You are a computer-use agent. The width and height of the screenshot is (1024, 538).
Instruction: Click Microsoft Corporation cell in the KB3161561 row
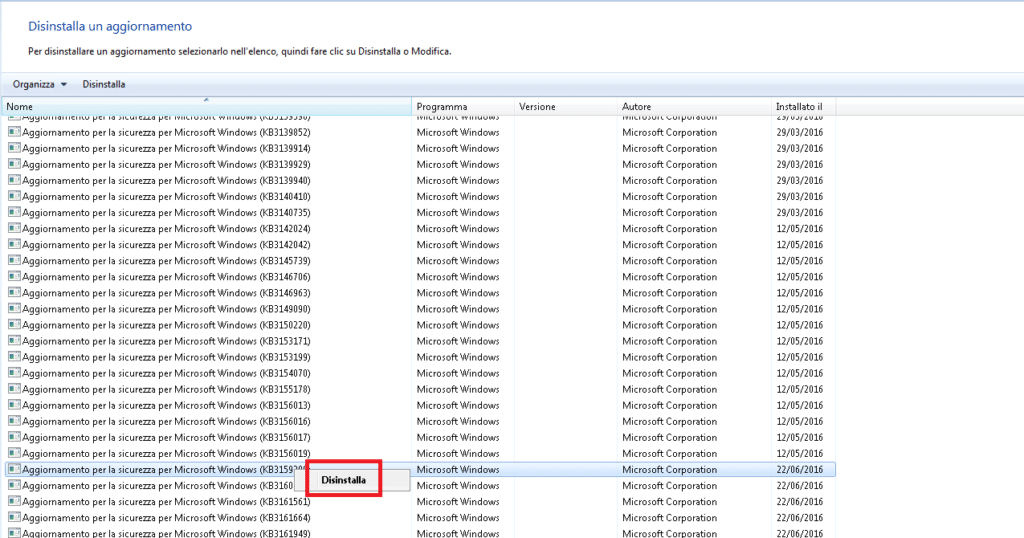point(669,501)
